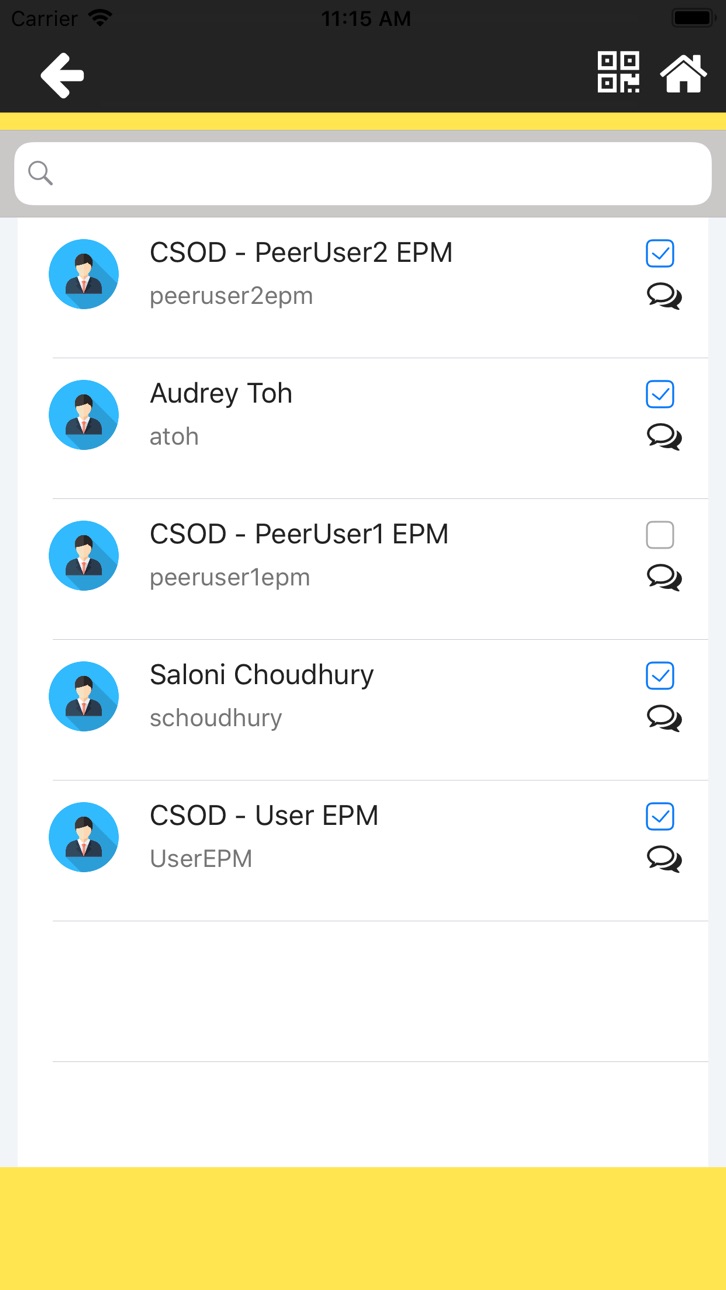Image resolution: width=726 pixels, height=1290 pixels.
Task: Uncheck the CSOD - PeerUser2 EPM checkbox
Action: 660,254
